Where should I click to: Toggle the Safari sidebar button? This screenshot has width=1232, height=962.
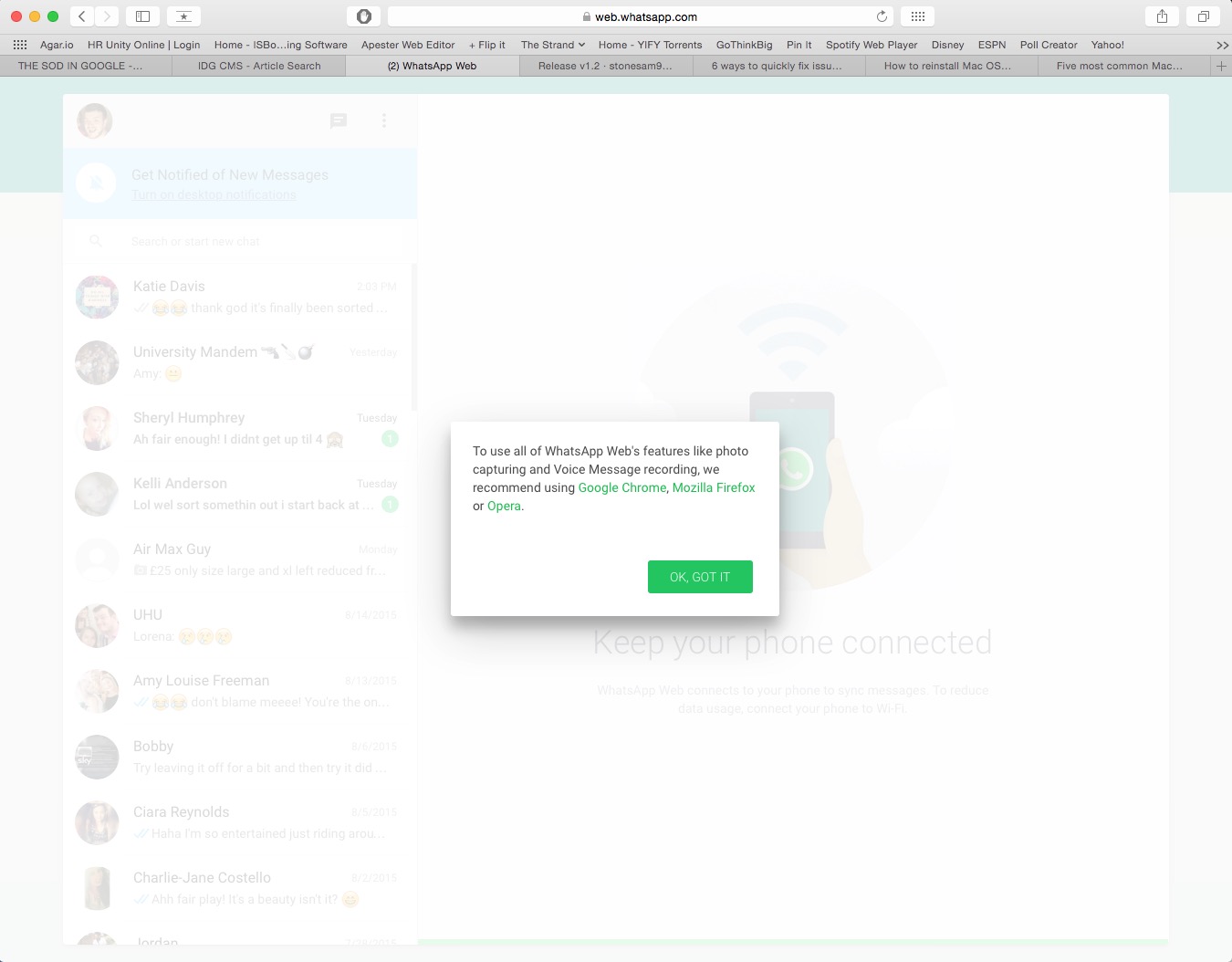142,16
